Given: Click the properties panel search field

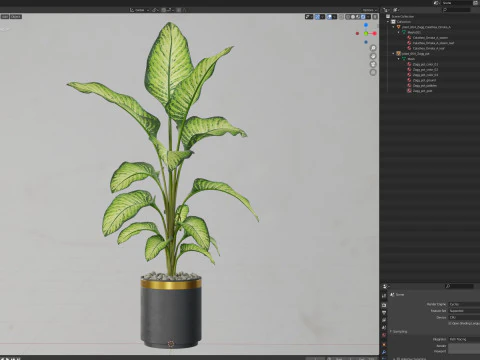Looking at the screenshot, I should (x=459, y=286).
